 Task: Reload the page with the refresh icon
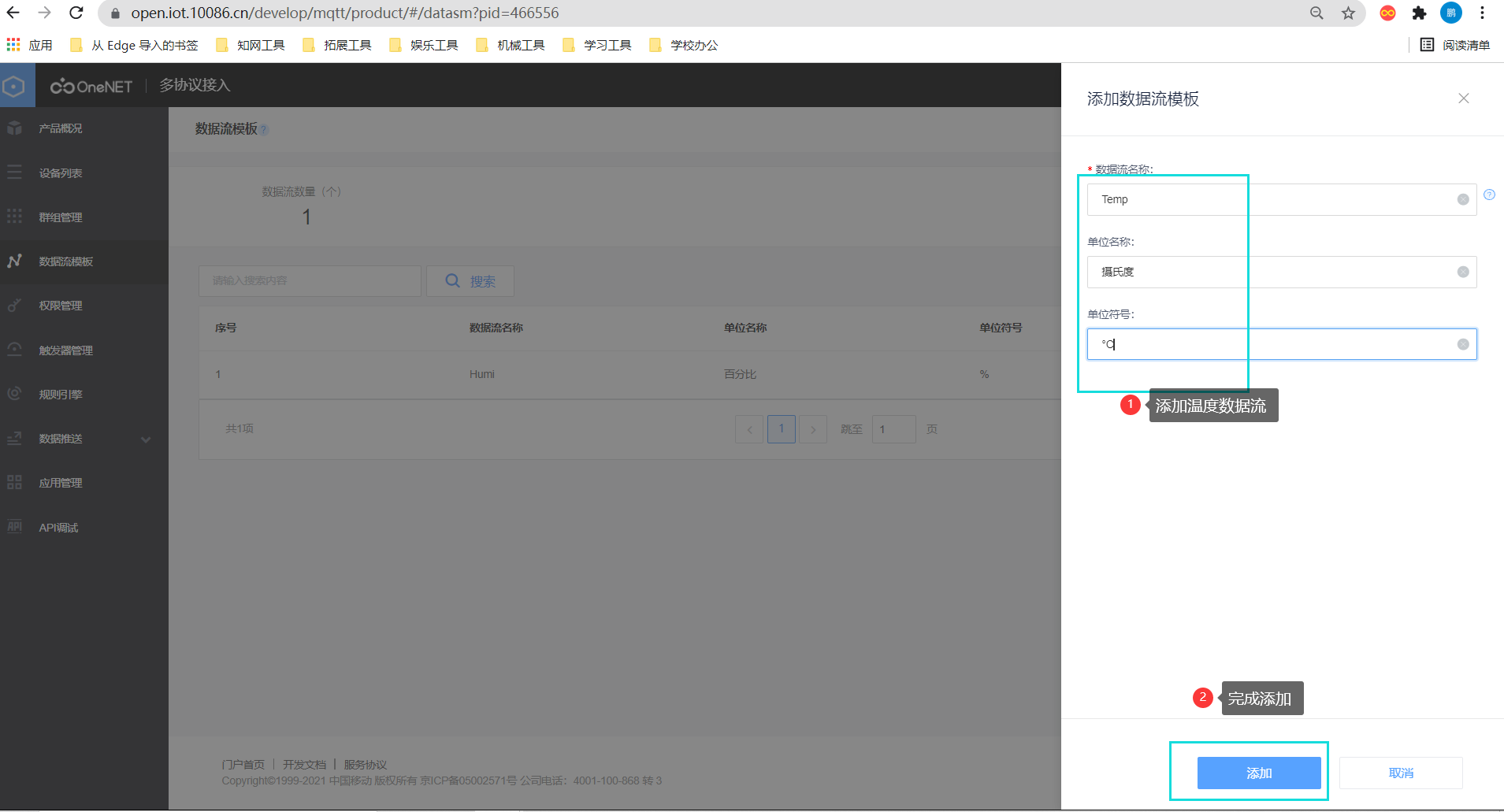tap(76, 13)
